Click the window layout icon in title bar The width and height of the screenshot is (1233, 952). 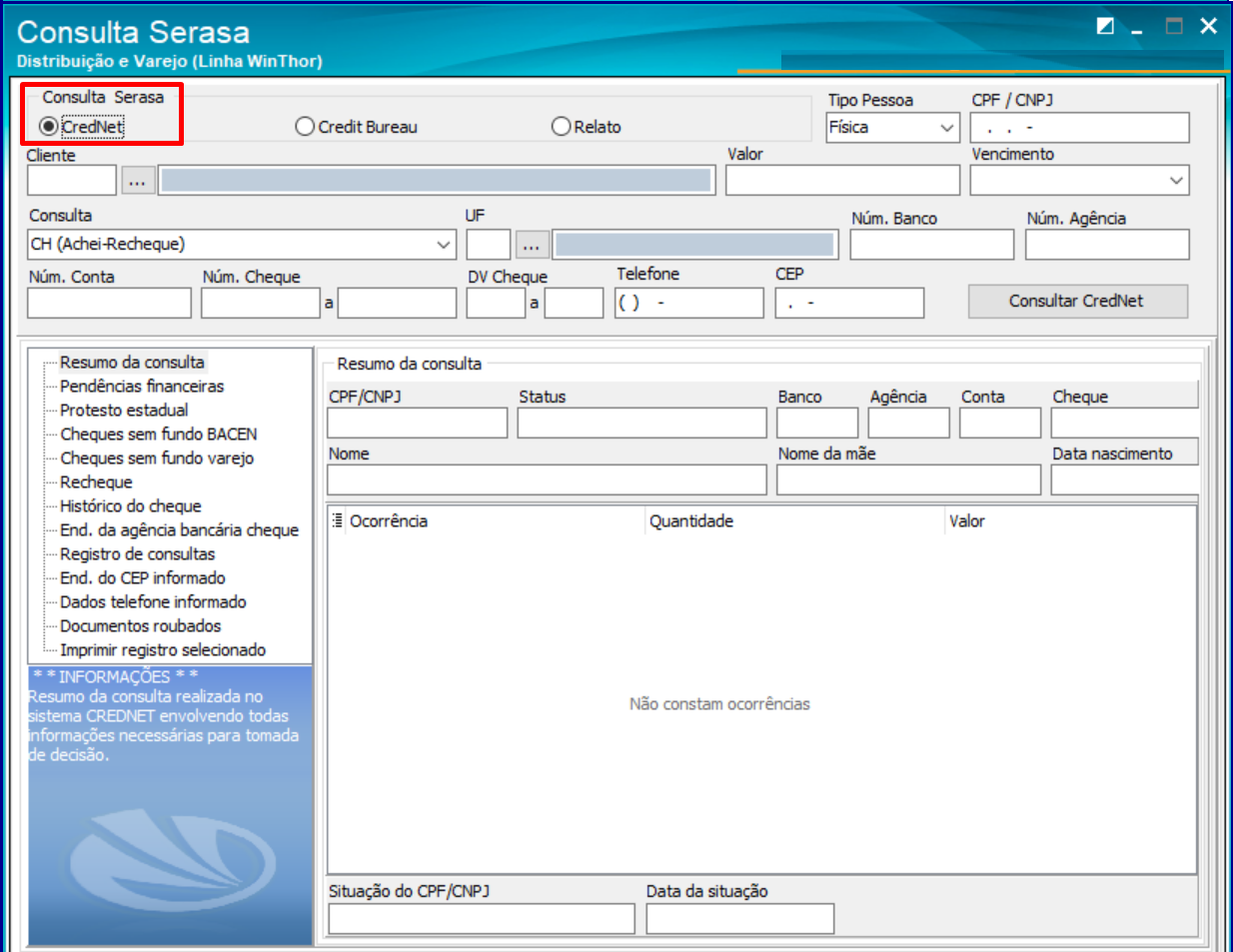click(1105, 26)
